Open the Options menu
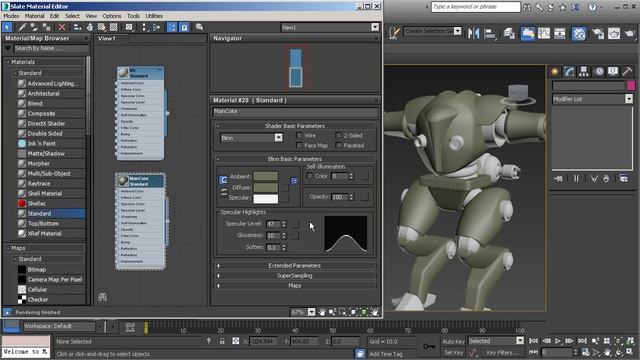Viewport: 640px width, 360px height. 112,16
